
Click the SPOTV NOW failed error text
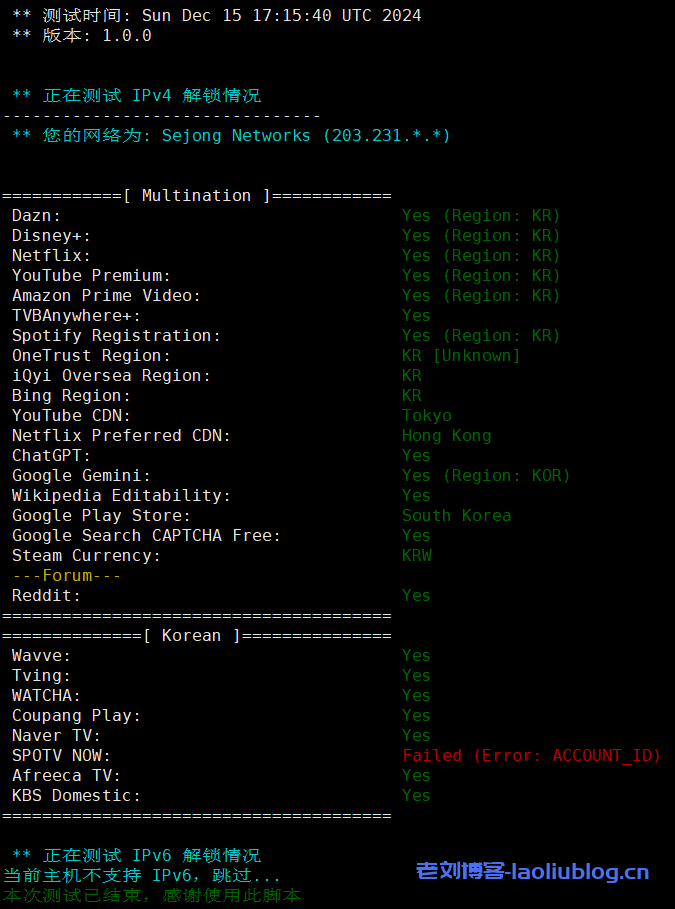pos(531,756)
